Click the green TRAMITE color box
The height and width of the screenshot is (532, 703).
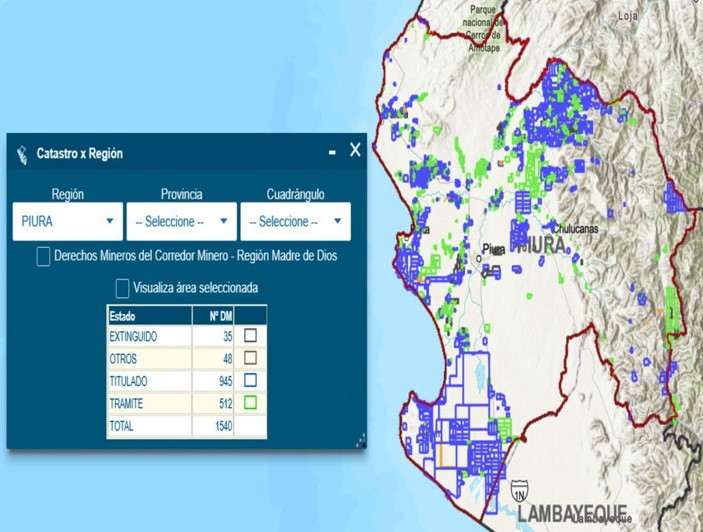coord(250,403)
